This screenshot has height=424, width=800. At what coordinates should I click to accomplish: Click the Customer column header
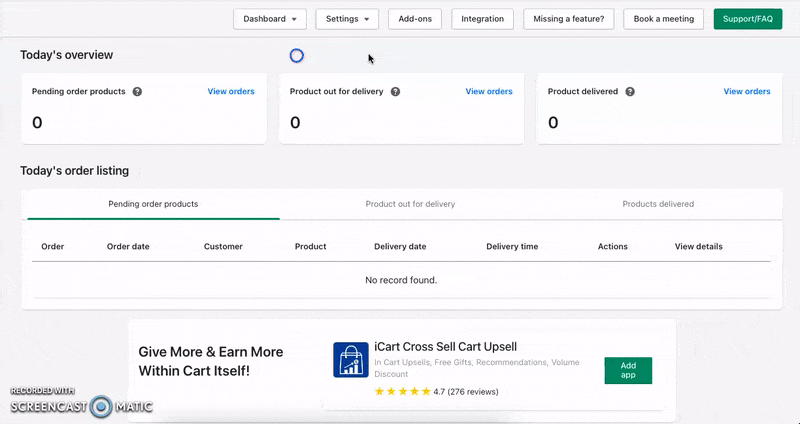click(x=223, y=246)
